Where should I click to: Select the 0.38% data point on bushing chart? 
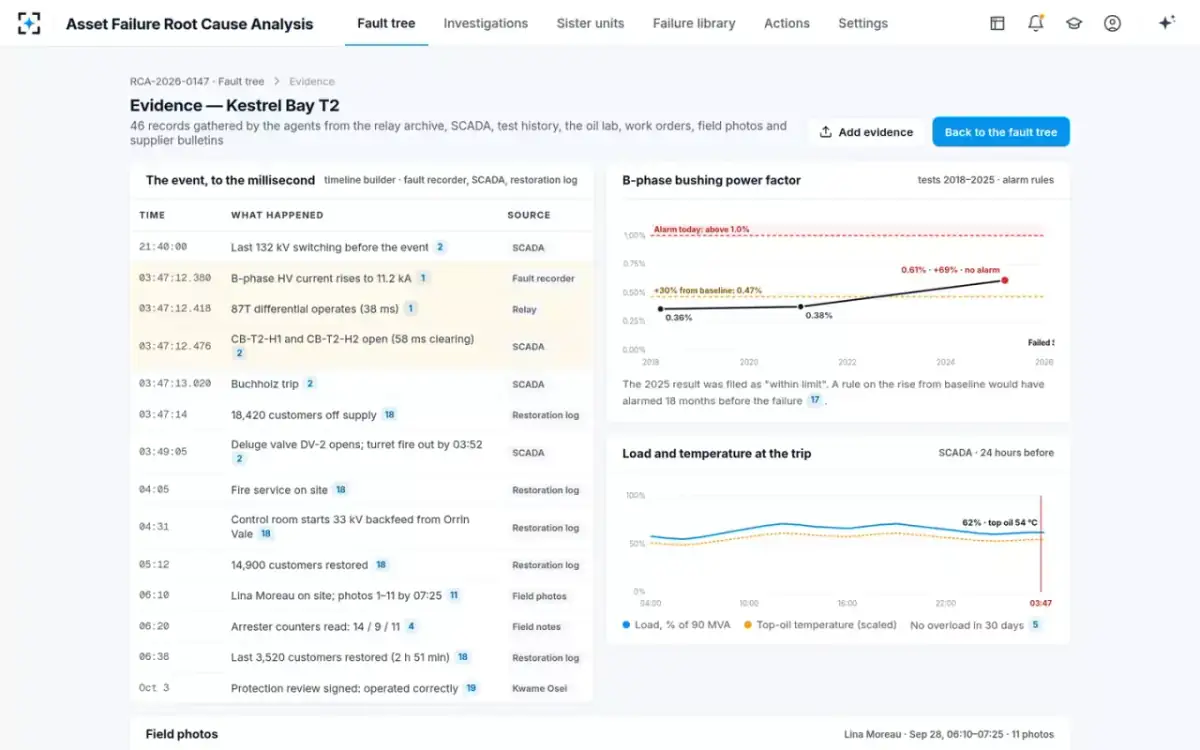(x=801, y=307)
